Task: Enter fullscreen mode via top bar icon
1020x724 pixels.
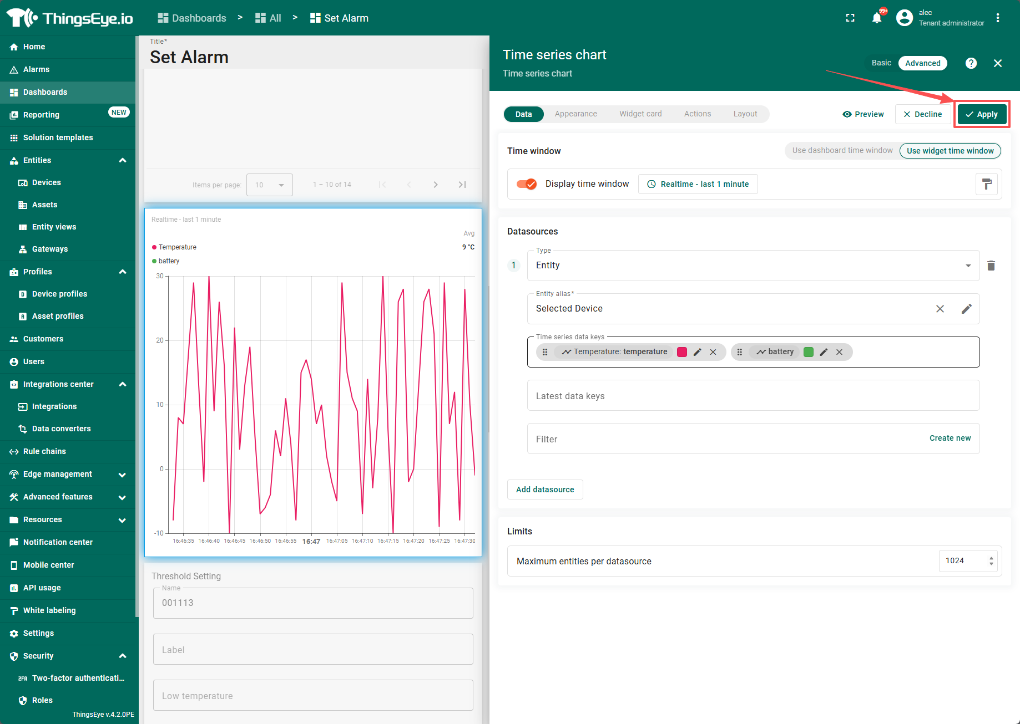Action: (850, 18)
